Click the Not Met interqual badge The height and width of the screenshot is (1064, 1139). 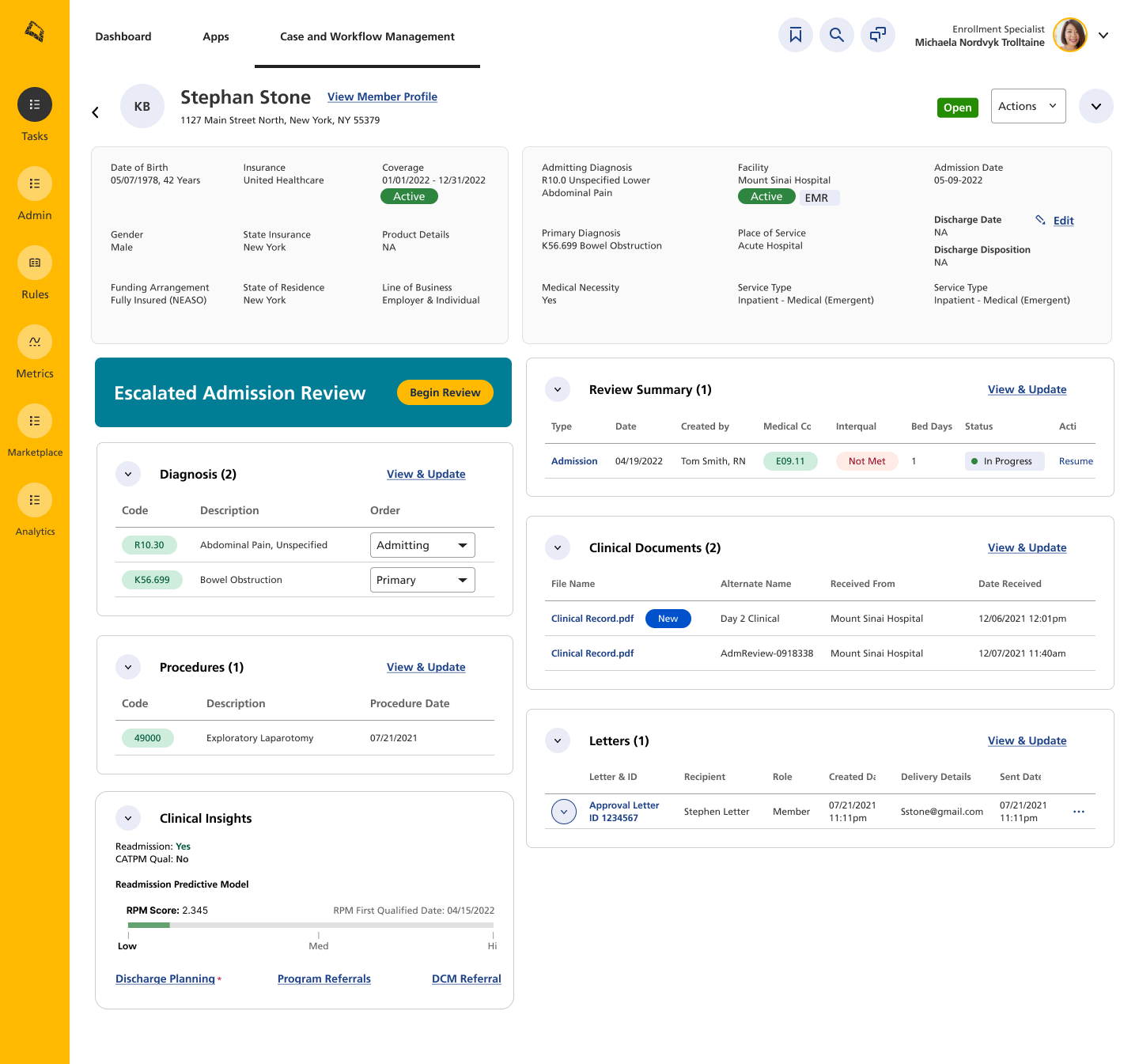pyautogui.click(x=867, y=461)
